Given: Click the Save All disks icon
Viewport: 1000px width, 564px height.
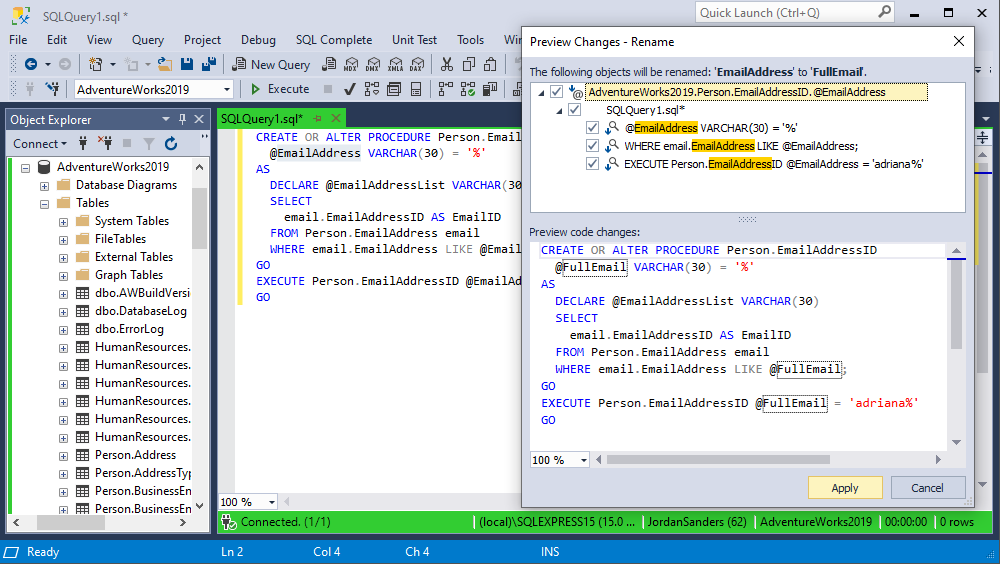Looking at the screenshot, I should pos(209,64).
